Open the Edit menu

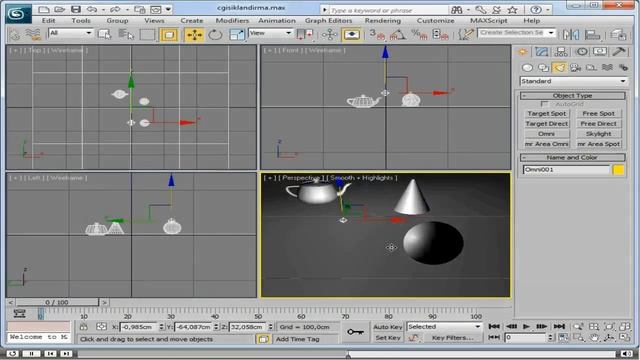pyautogui.click(x=48, y=20)
